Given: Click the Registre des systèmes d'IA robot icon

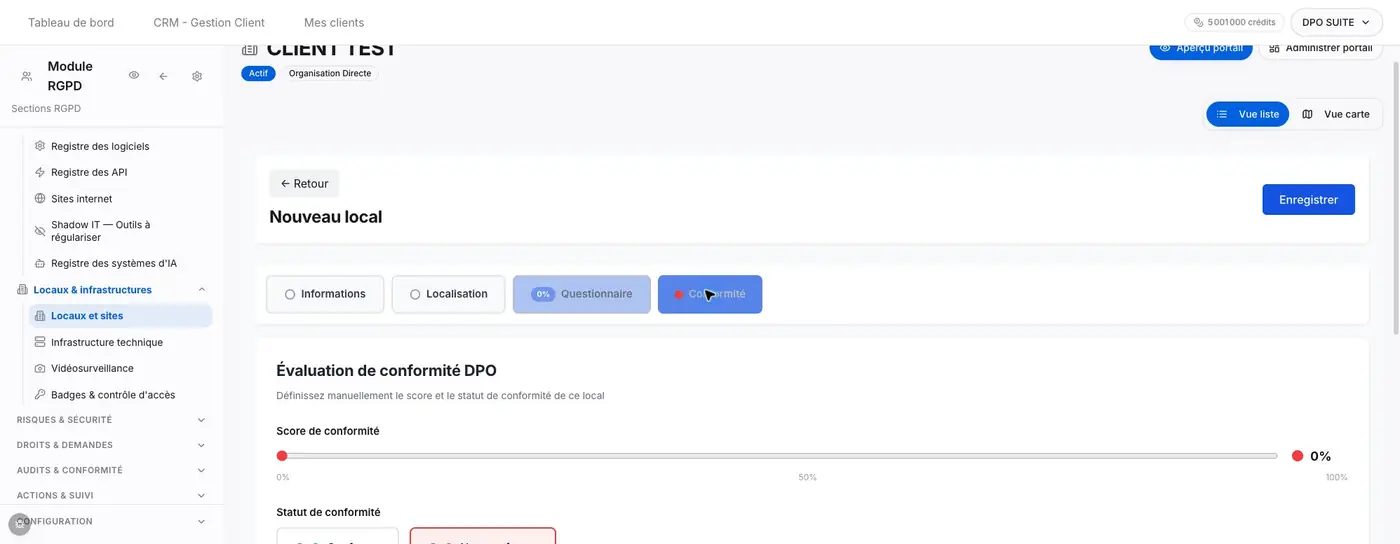Looking at the screenshot, I should click(40, 263).
